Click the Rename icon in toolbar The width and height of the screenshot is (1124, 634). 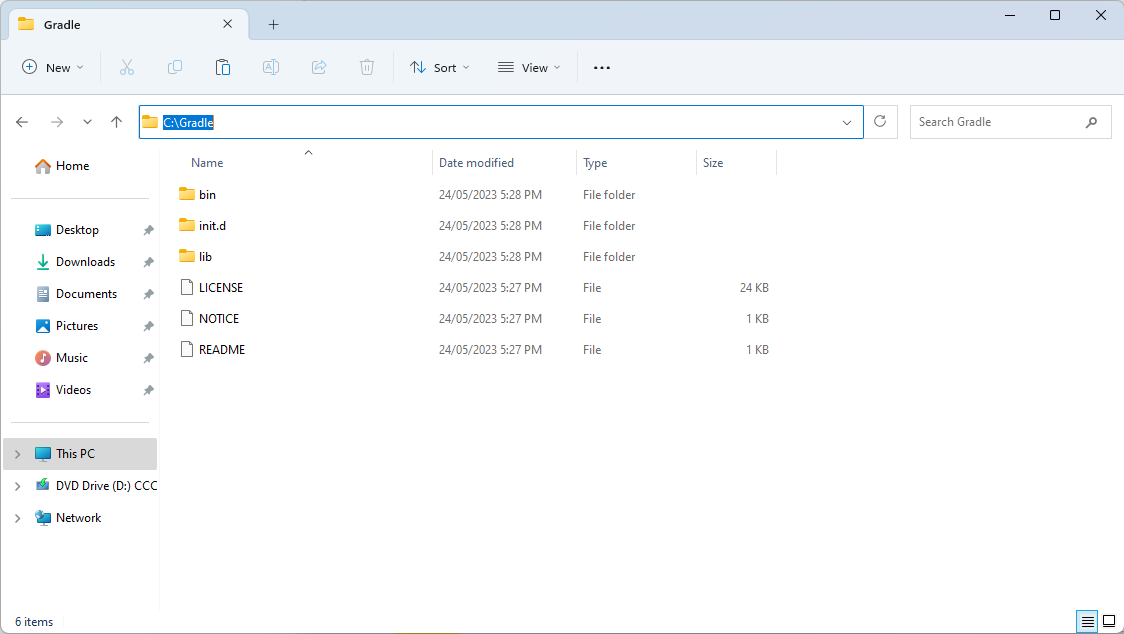pos(271,67)
